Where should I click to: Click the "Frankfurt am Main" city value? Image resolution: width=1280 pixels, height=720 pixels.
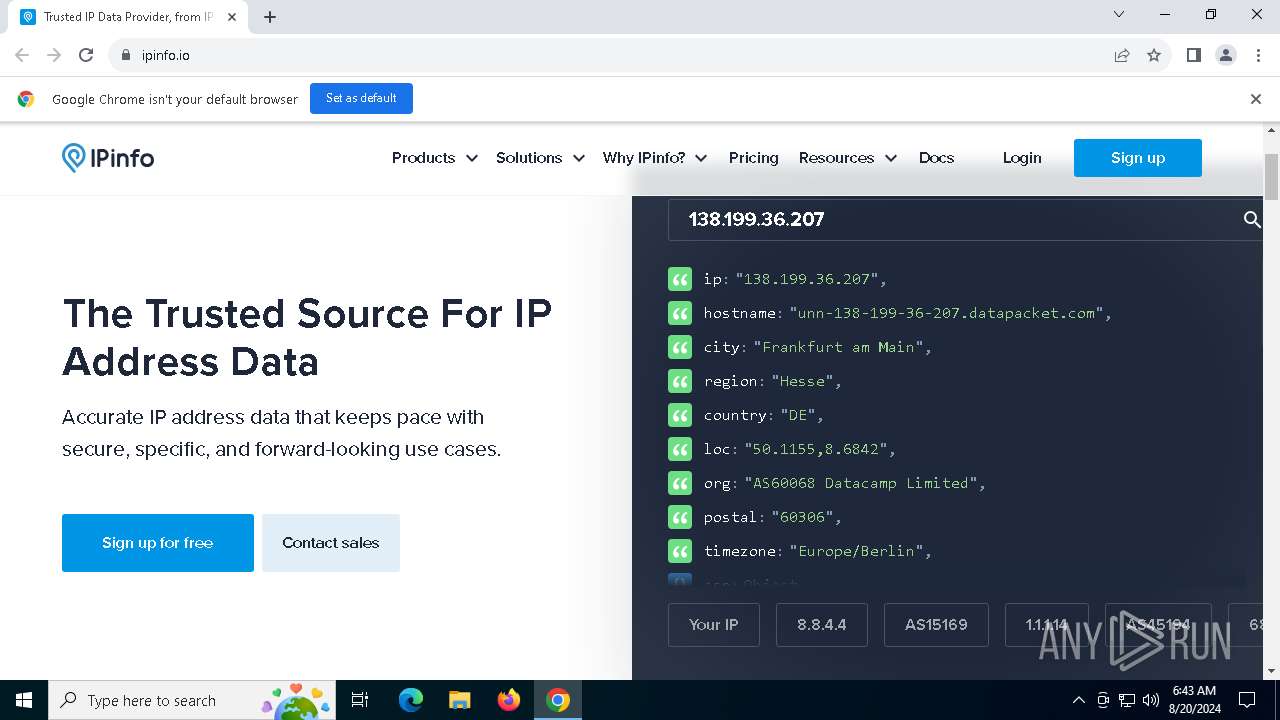coord(839,347)
